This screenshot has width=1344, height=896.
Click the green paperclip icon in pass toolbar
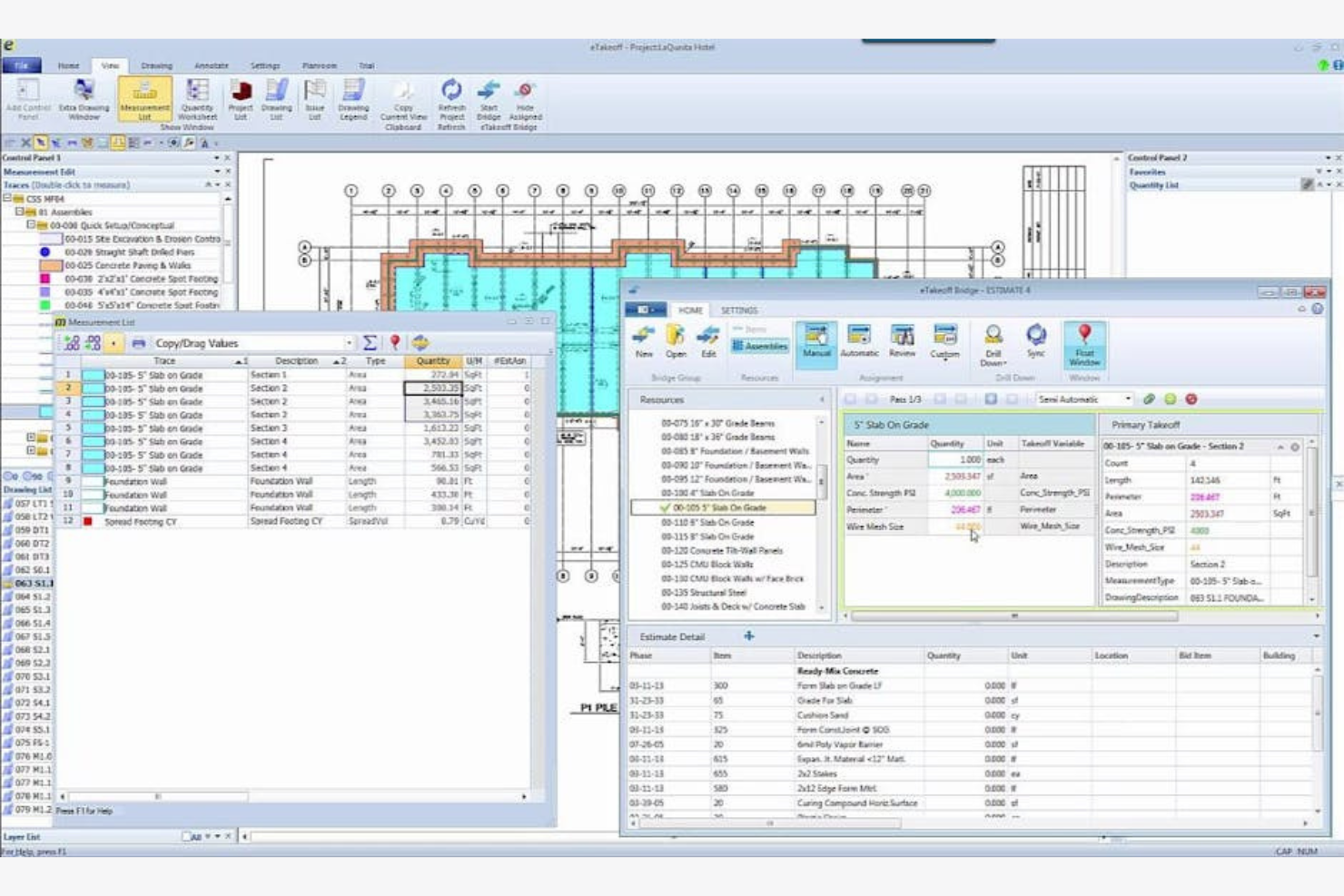[x=1149, y=399]
